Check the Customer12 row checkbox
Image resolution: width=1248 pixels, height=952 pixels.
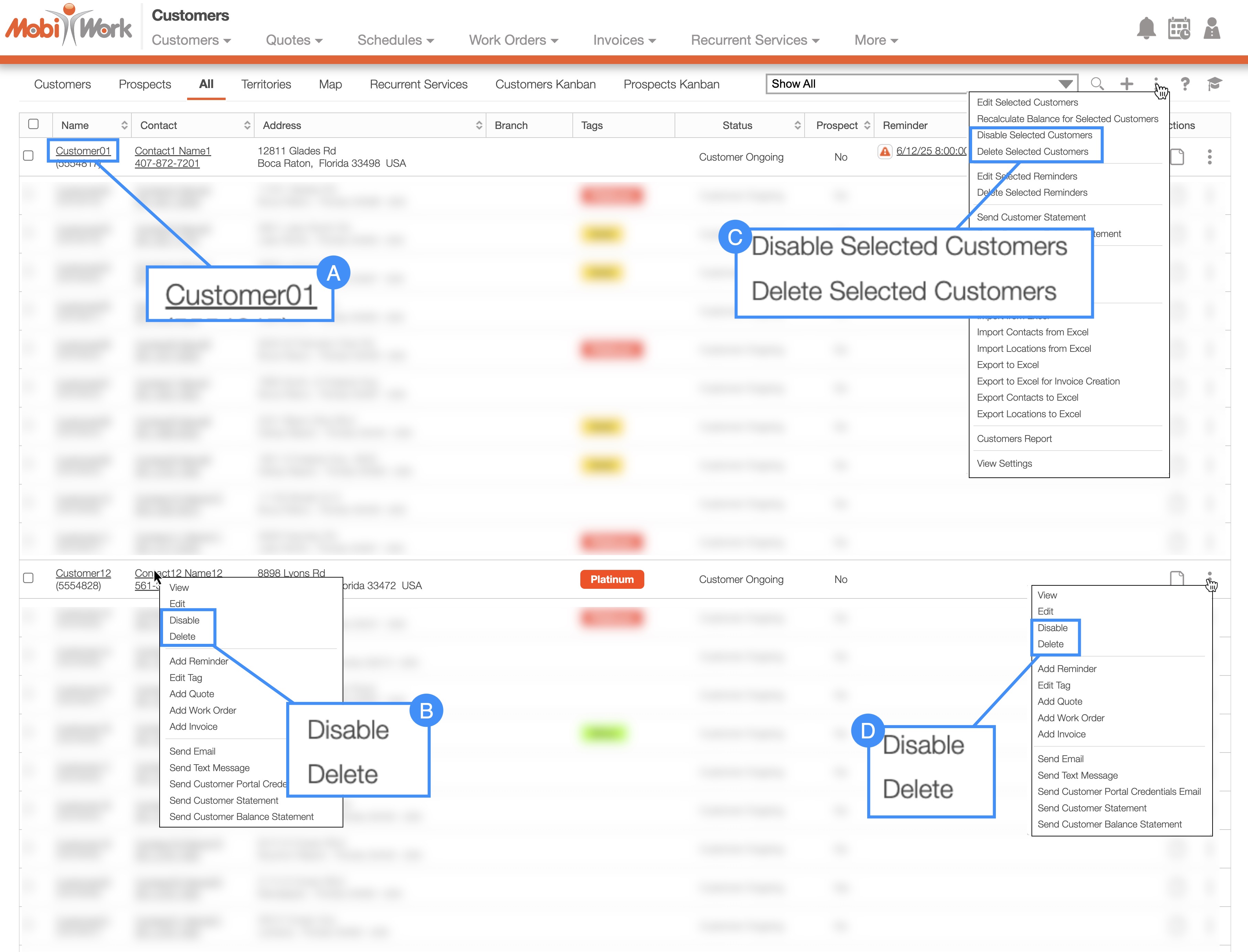28,578
